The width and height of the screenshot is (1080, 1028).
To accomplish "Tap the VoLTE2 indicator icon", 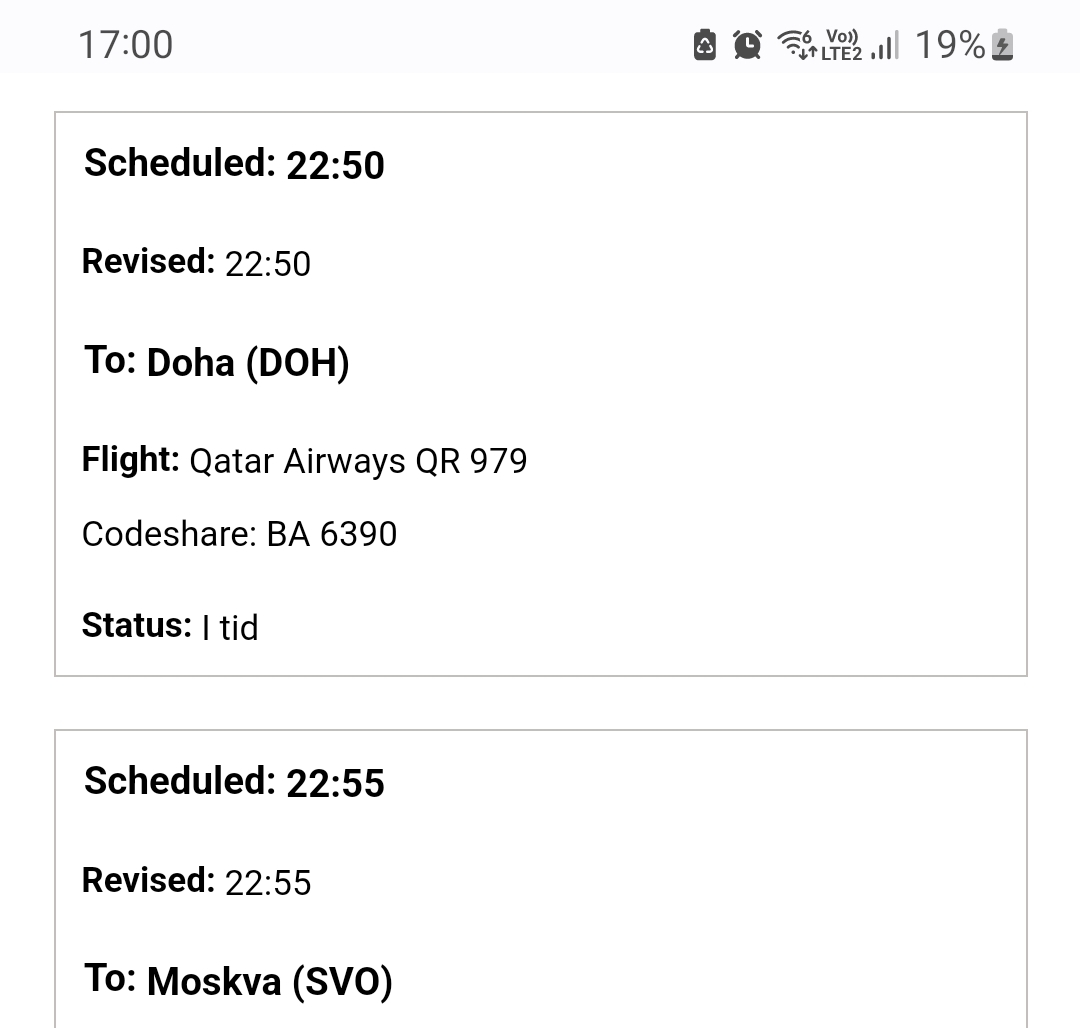I will [x=841, y=45].
